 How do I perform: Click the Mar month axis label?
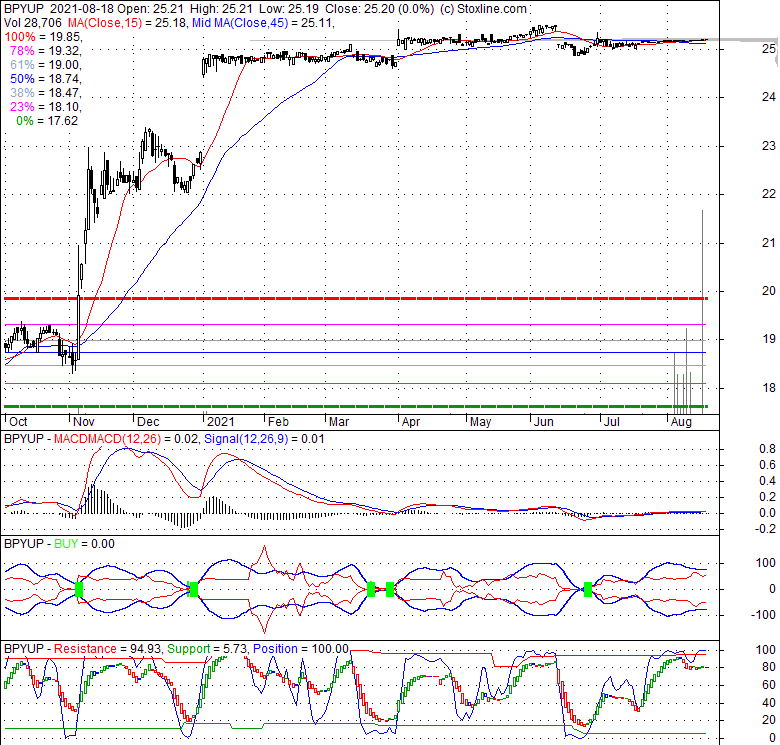pyautogui.click(x=339, y=422)
